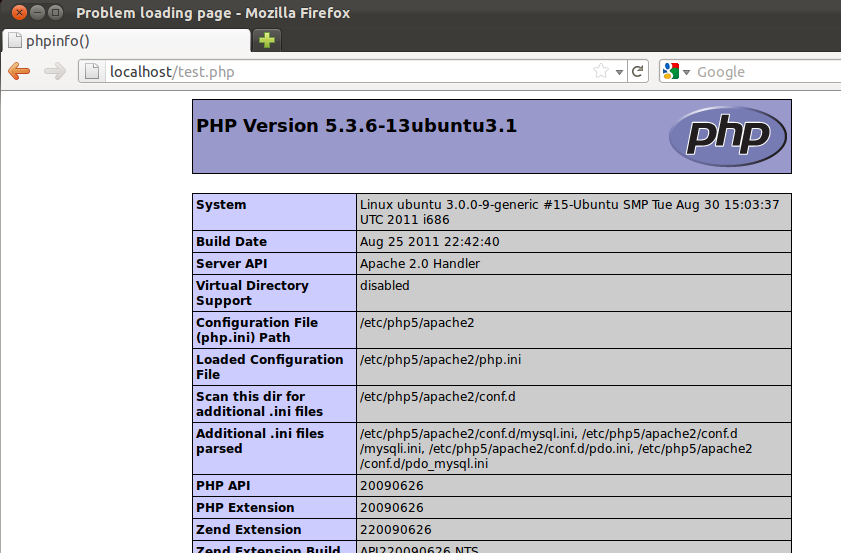This screenshot has height=553, width=841.
Task: Click the /etc/php5/apache2/php.ini value
Action: click(x=440, y=360)
